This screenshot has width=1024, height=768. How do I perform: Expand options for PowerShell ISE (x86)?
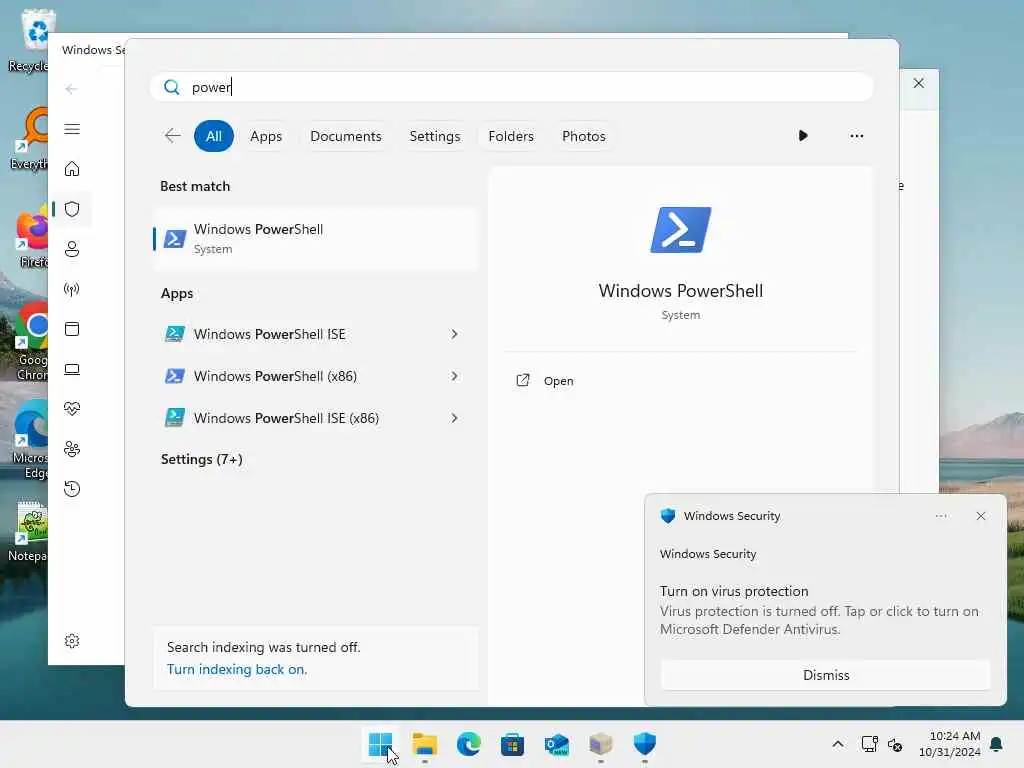[455, 418]
